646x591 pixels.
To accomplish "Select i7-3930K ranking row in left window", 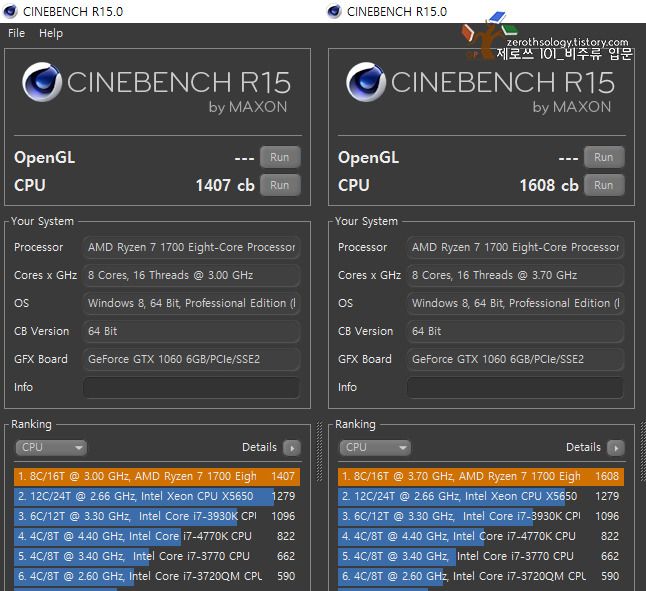I will coord(157,516).
